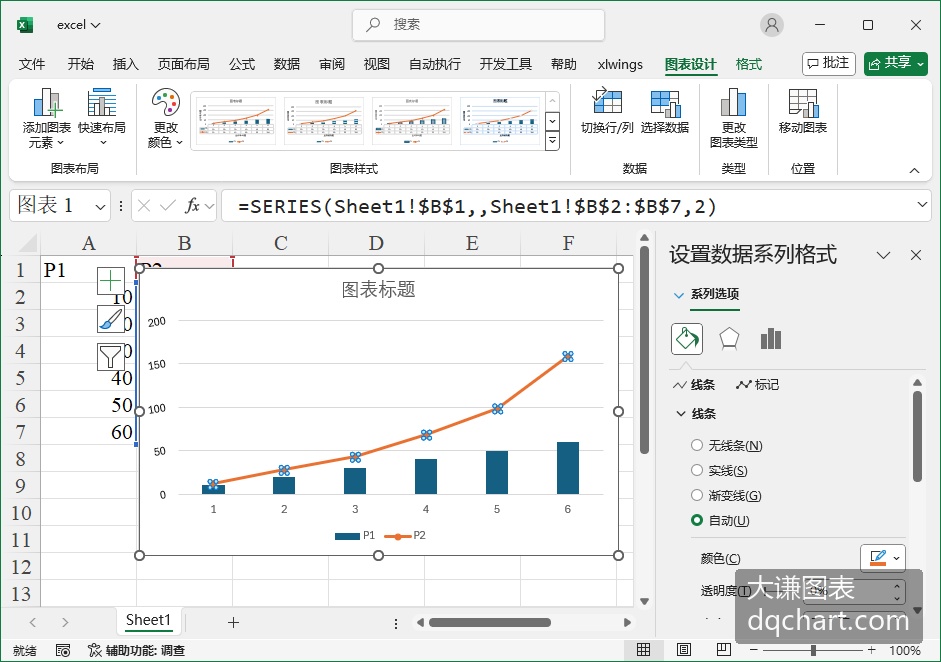
Task: Collapse the ribbon with the chevron
Action: pos(914,170)
